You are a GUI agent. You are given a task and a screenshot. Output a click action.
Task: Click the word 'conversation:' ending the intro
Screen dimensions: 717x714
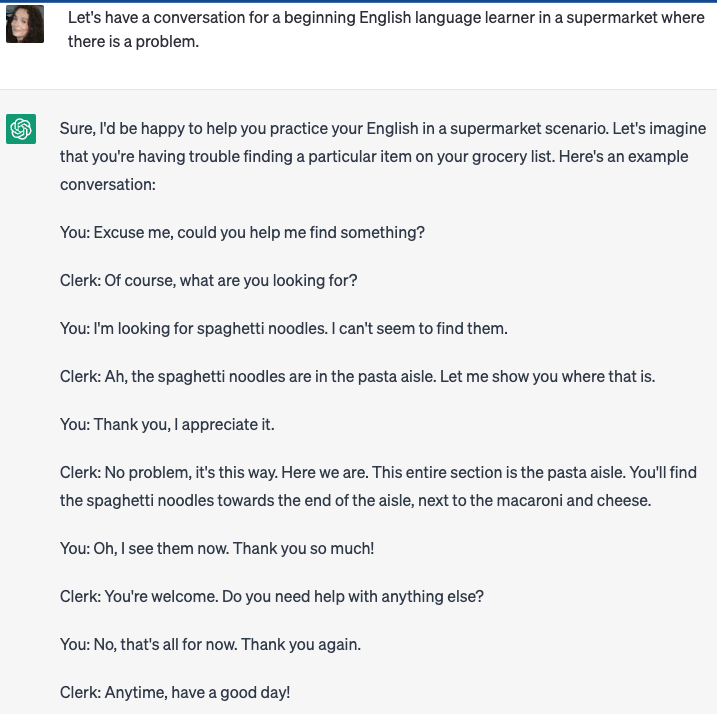pos(108,184)
